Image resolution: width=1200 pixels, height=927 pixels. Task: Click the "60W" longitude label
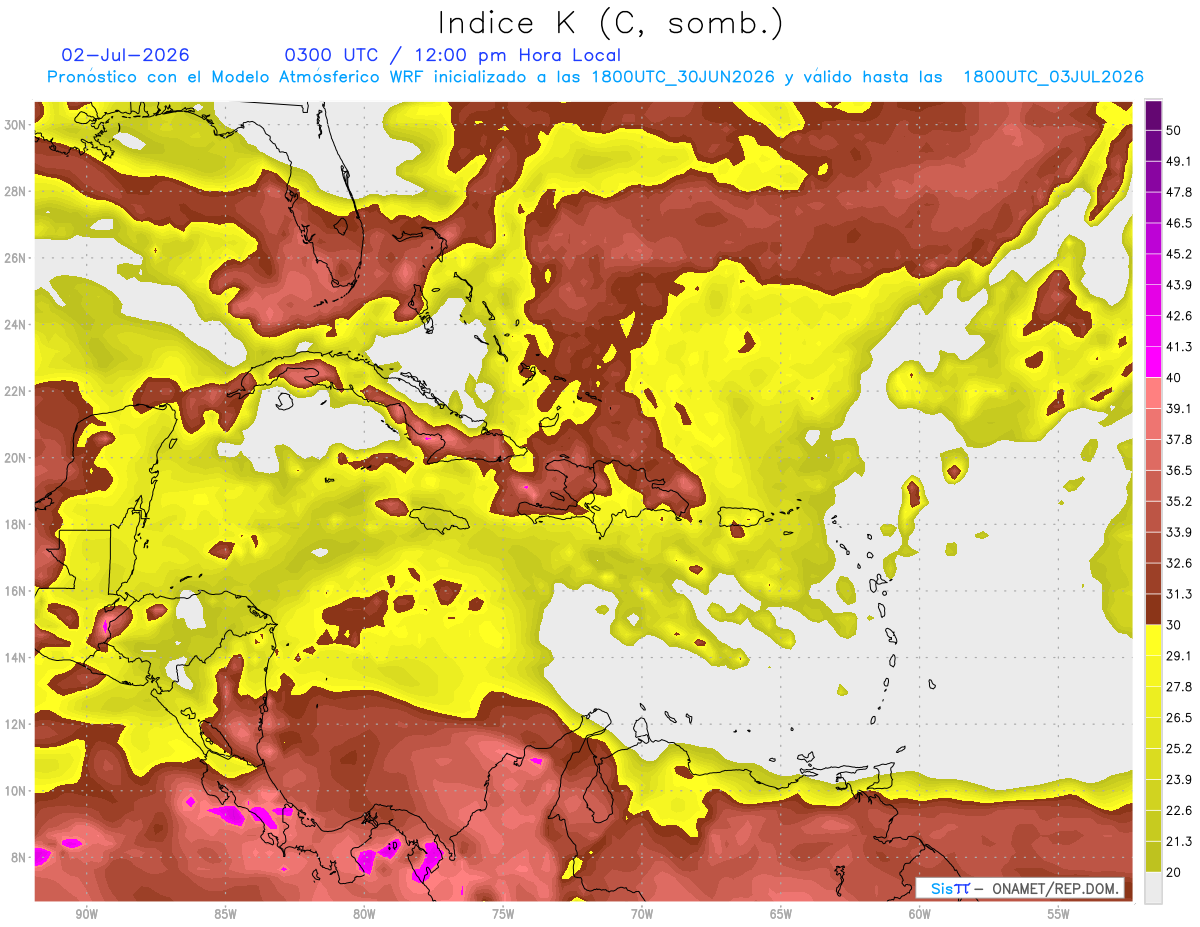coord(920,914)
